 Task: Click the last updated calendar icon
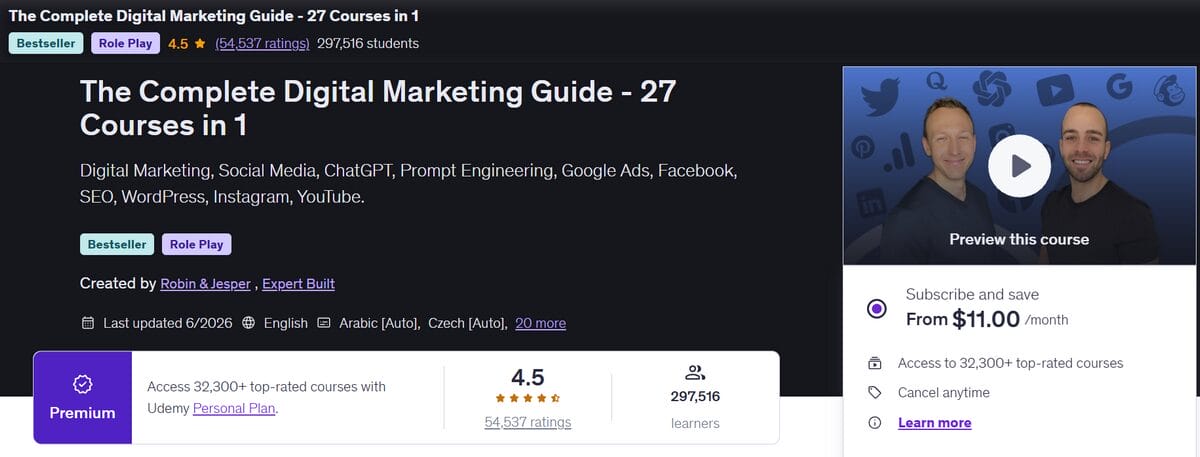pos(87,323)
